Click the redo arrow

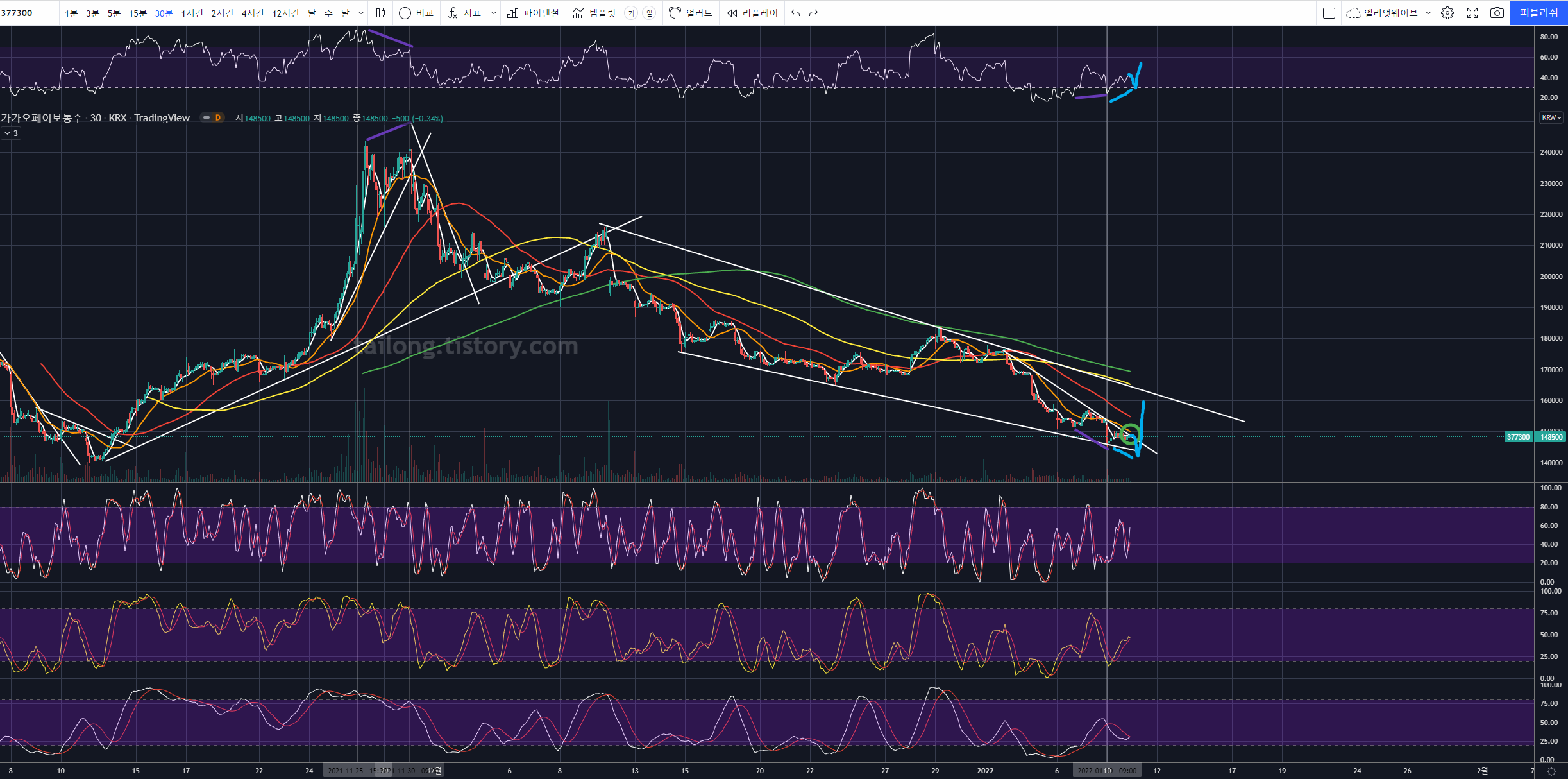[814, 13]
